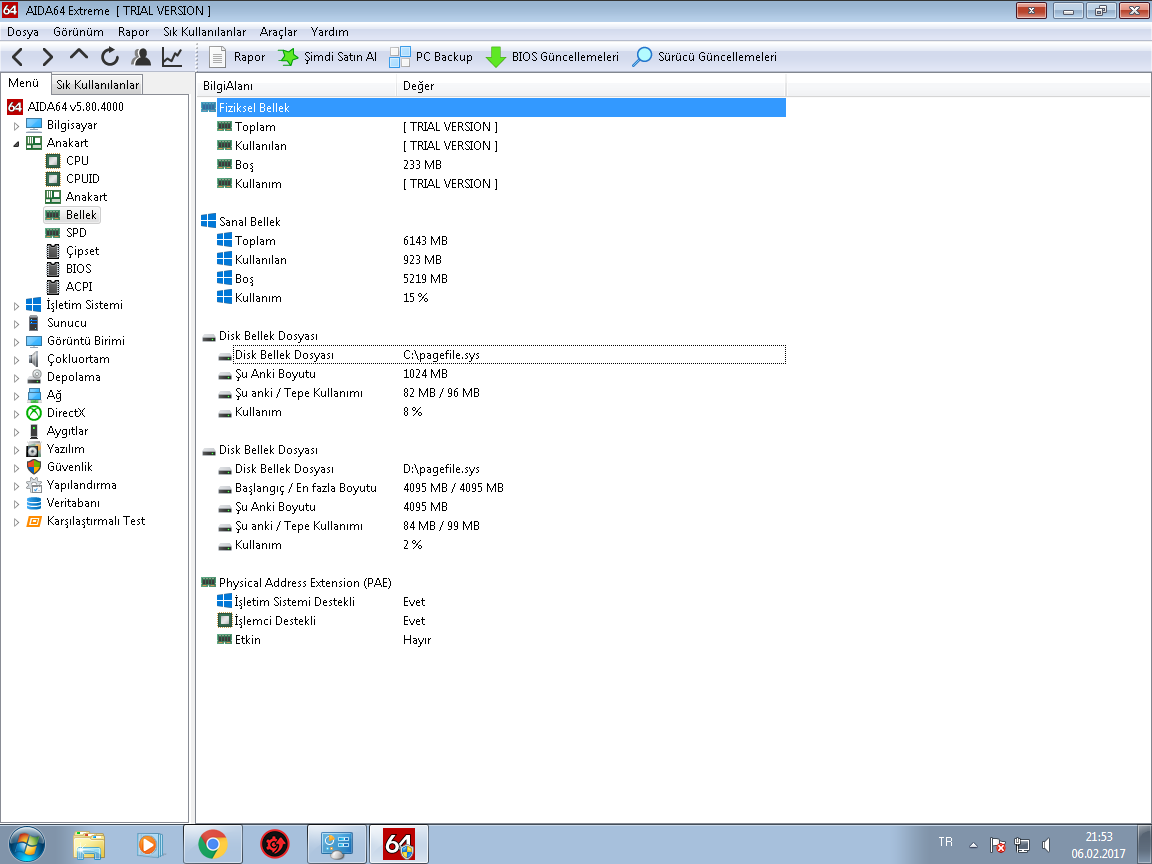Click the Yazılım tree icon

click(34, 449)
